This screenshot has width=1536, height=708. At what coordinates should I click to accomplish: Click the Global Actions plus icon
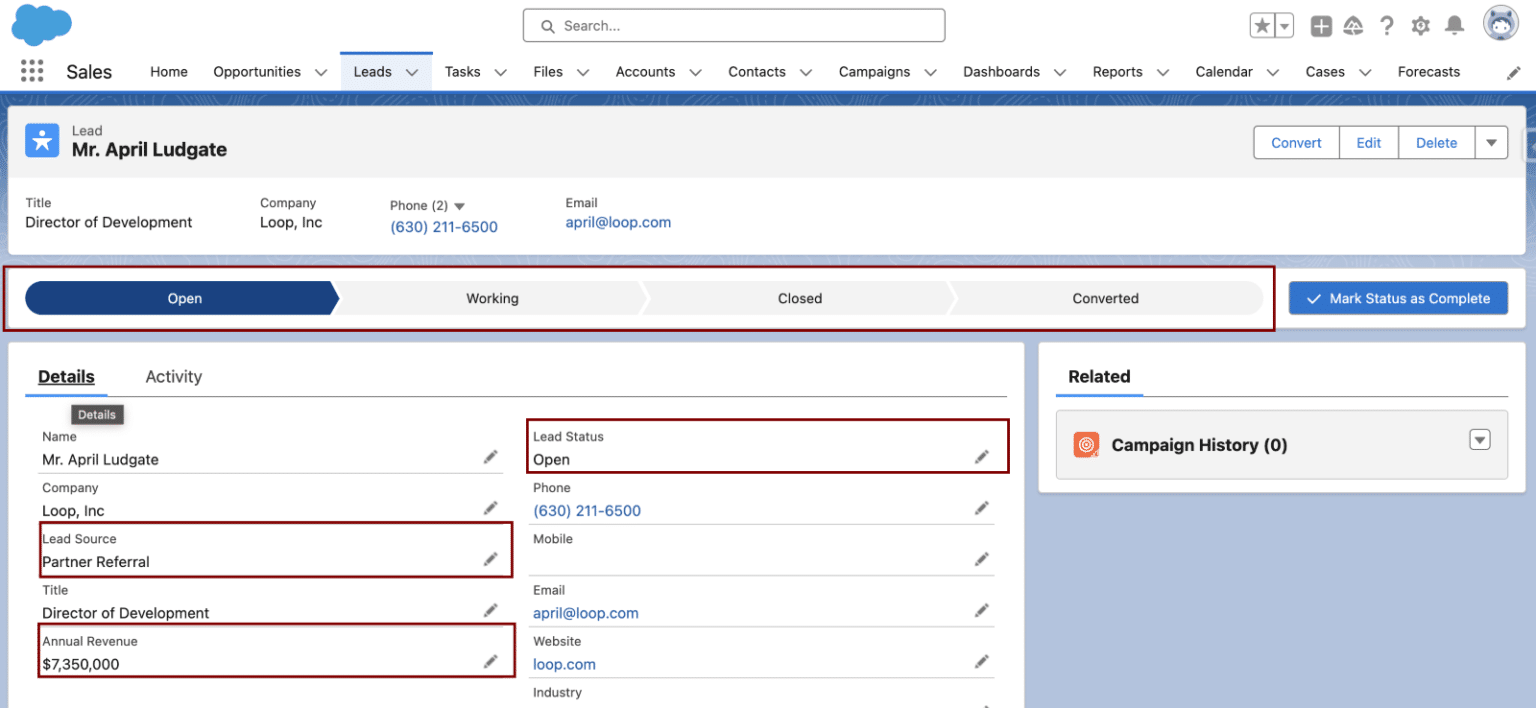pos(1320,26)
